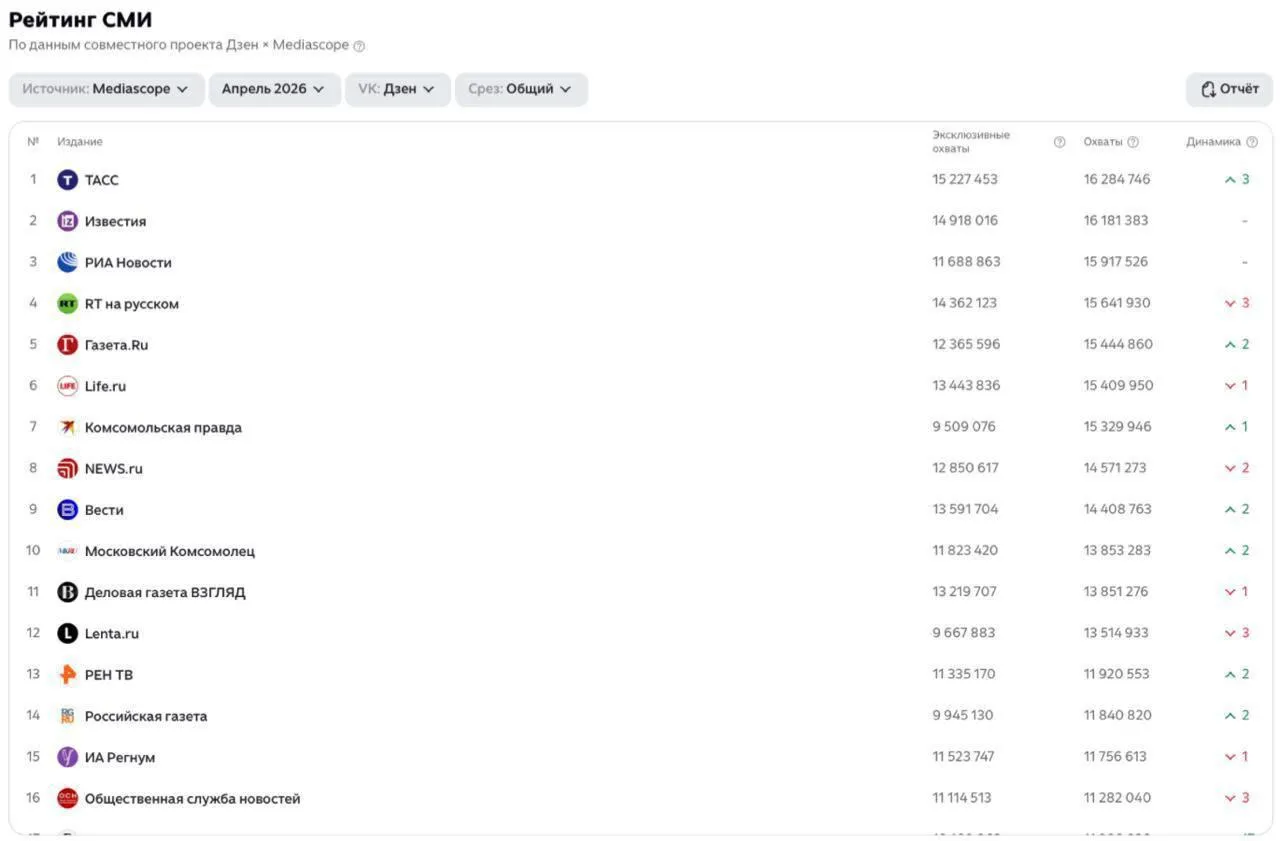Click the Комсомольская правда logo icon
Image resolution: width=1280 pixels, height=841 pixels.
click(67, 427)
